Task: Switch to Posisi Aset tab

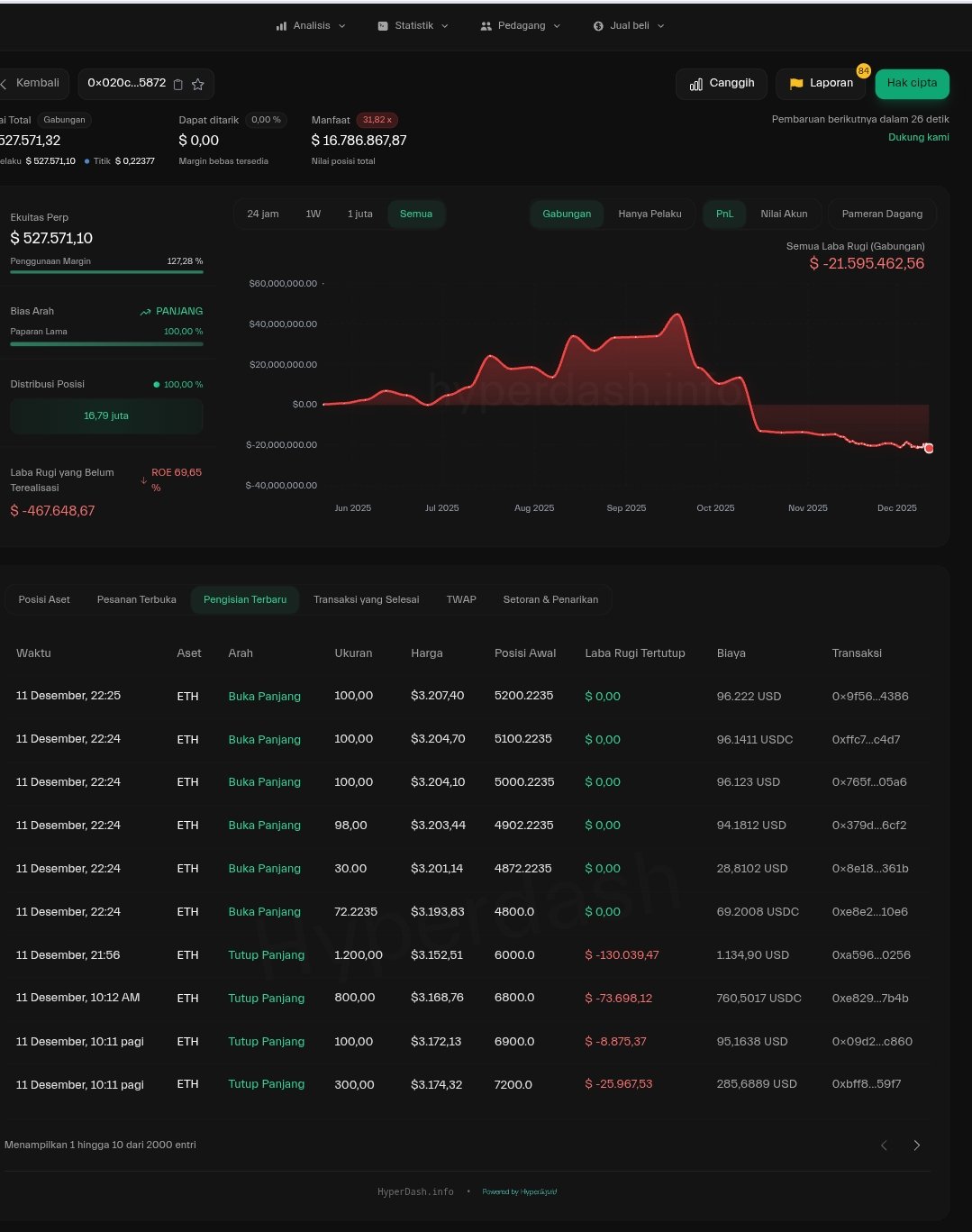Action: tap(44, 600)
